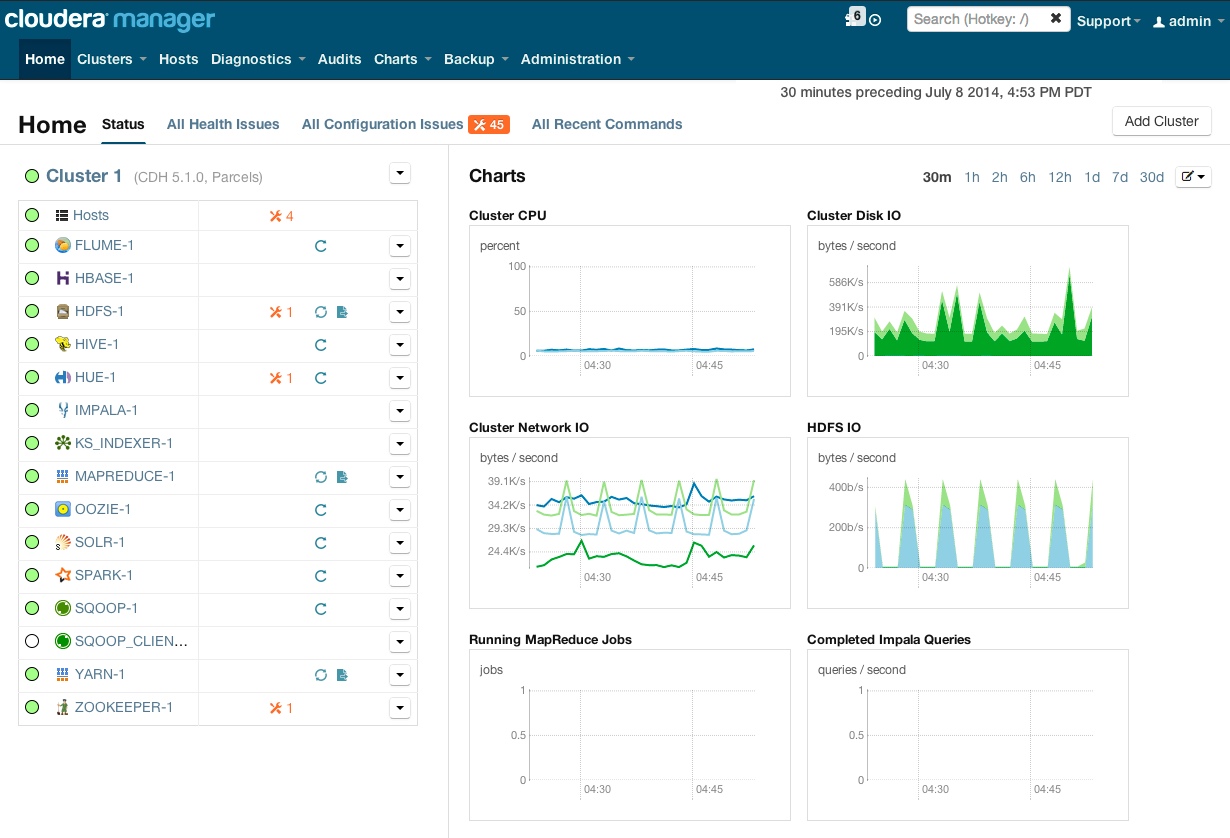Click the restart icon in the SPARK-1 row
The height and width of the screenshot is (838, 1230).
(321, 576)
